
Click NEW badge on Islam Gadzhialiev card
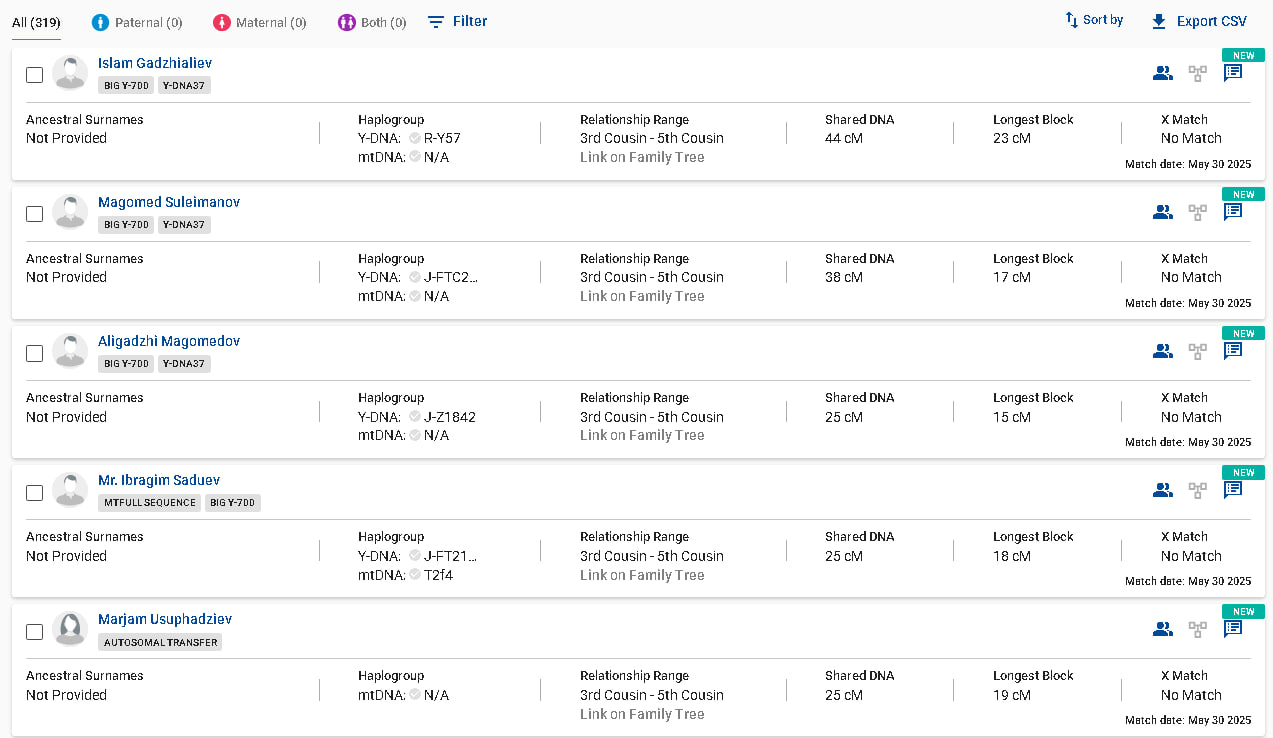click(x=1243, y=55)
